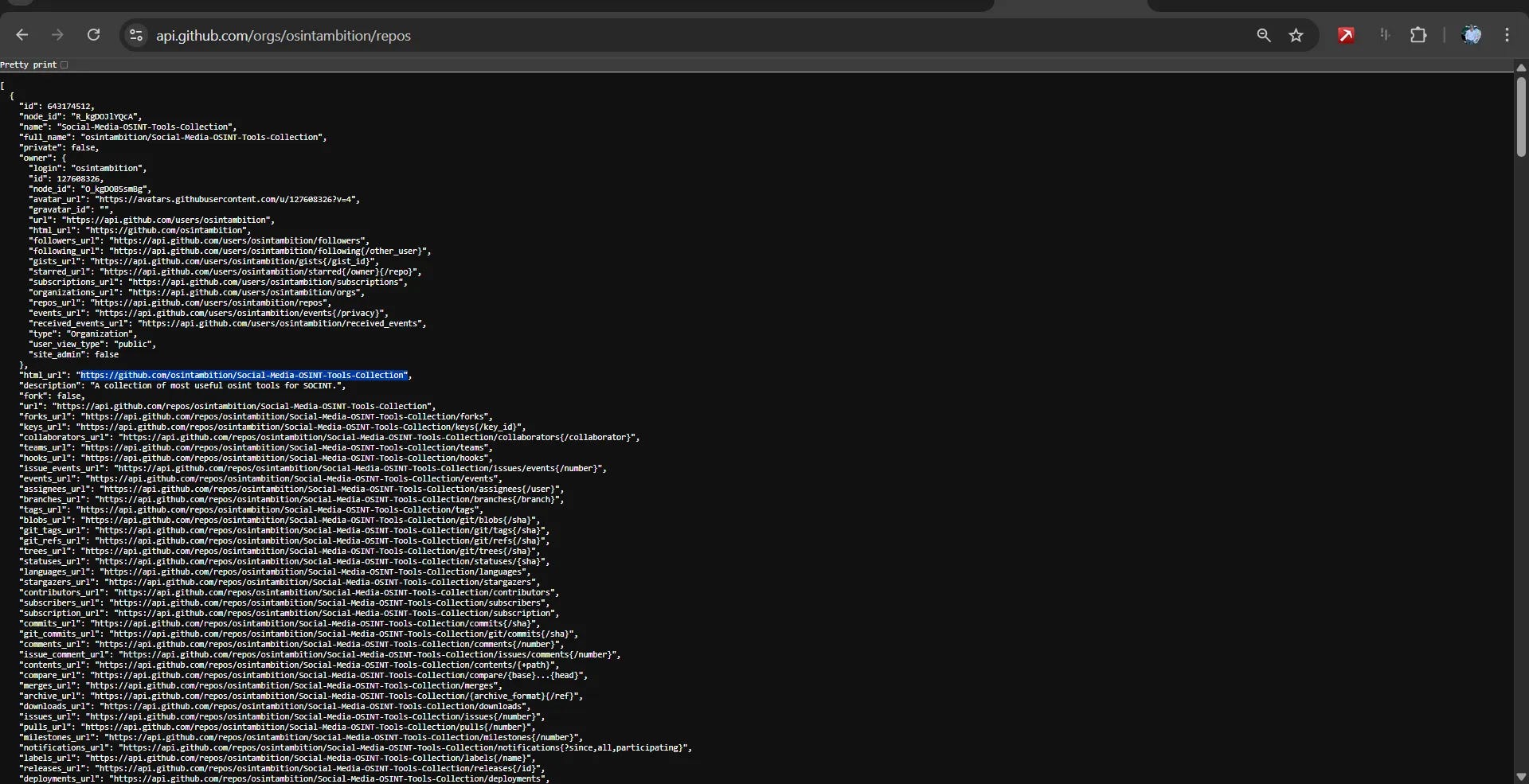The image size is (1529, 784).
Task: Click the "user_view_type": "public" line
Action: pos(92,344)
